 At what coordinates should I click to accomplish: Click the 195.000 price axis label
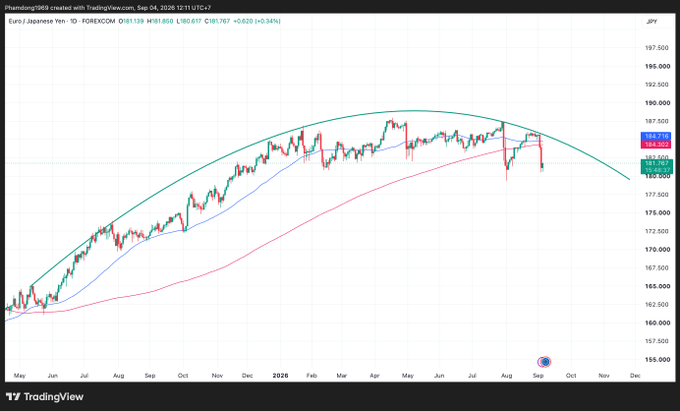click(657, 66)
